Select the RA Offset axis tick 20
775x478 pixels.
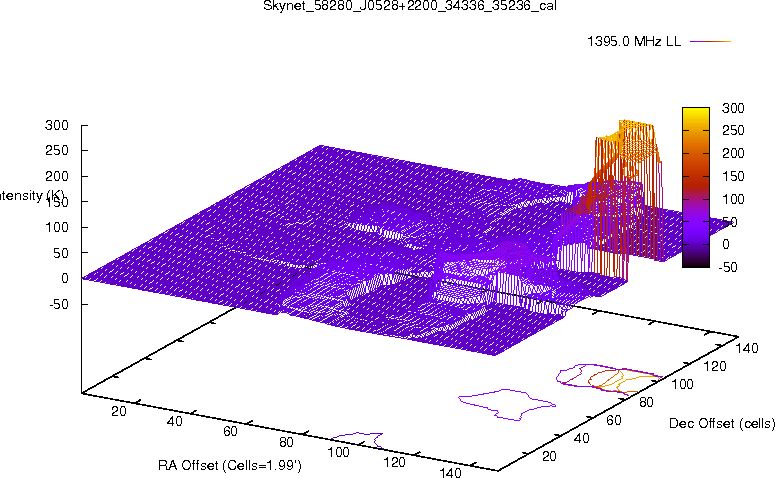[x=119, y=411]
